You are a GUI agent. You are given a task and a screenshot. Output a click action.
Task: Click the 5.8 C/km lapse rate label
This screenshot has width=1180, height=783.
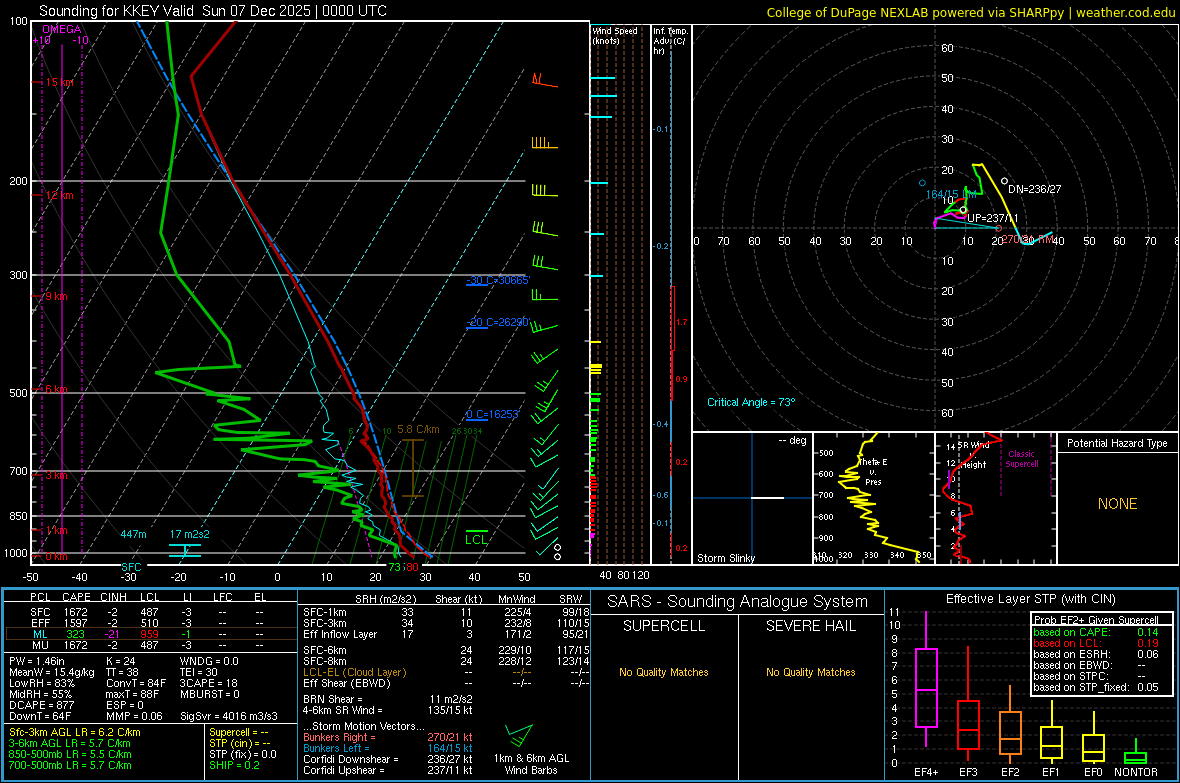click(418, 429)
